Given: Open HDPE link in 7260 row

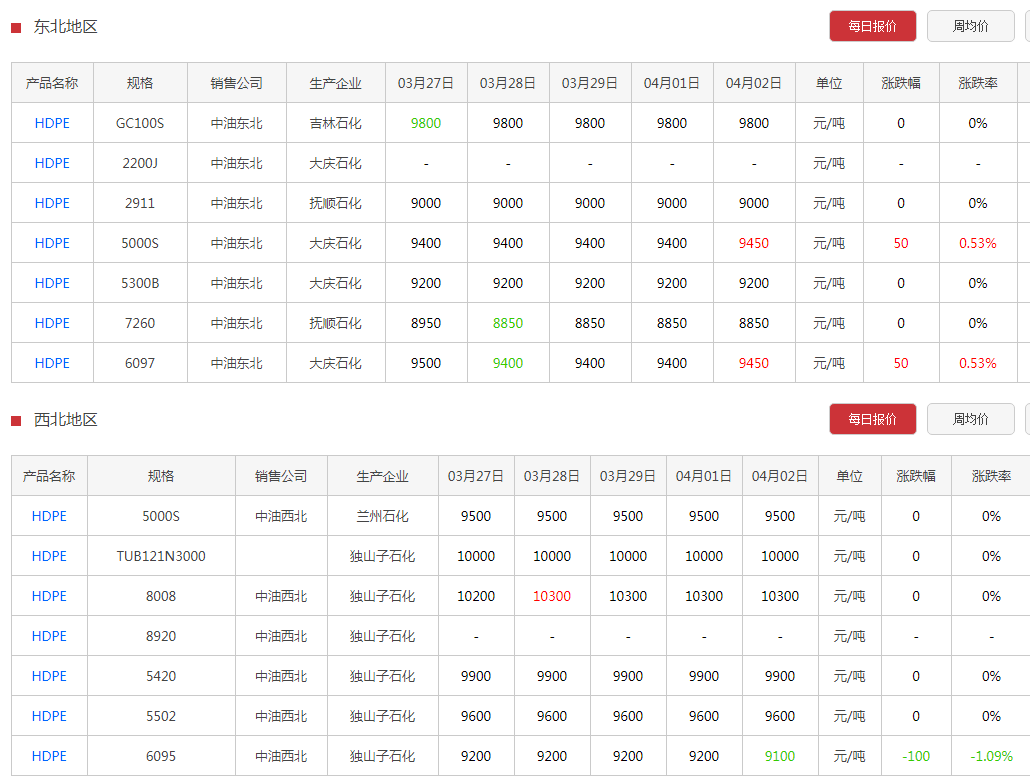Looking at the screenshot, I should tap(52, 323).
